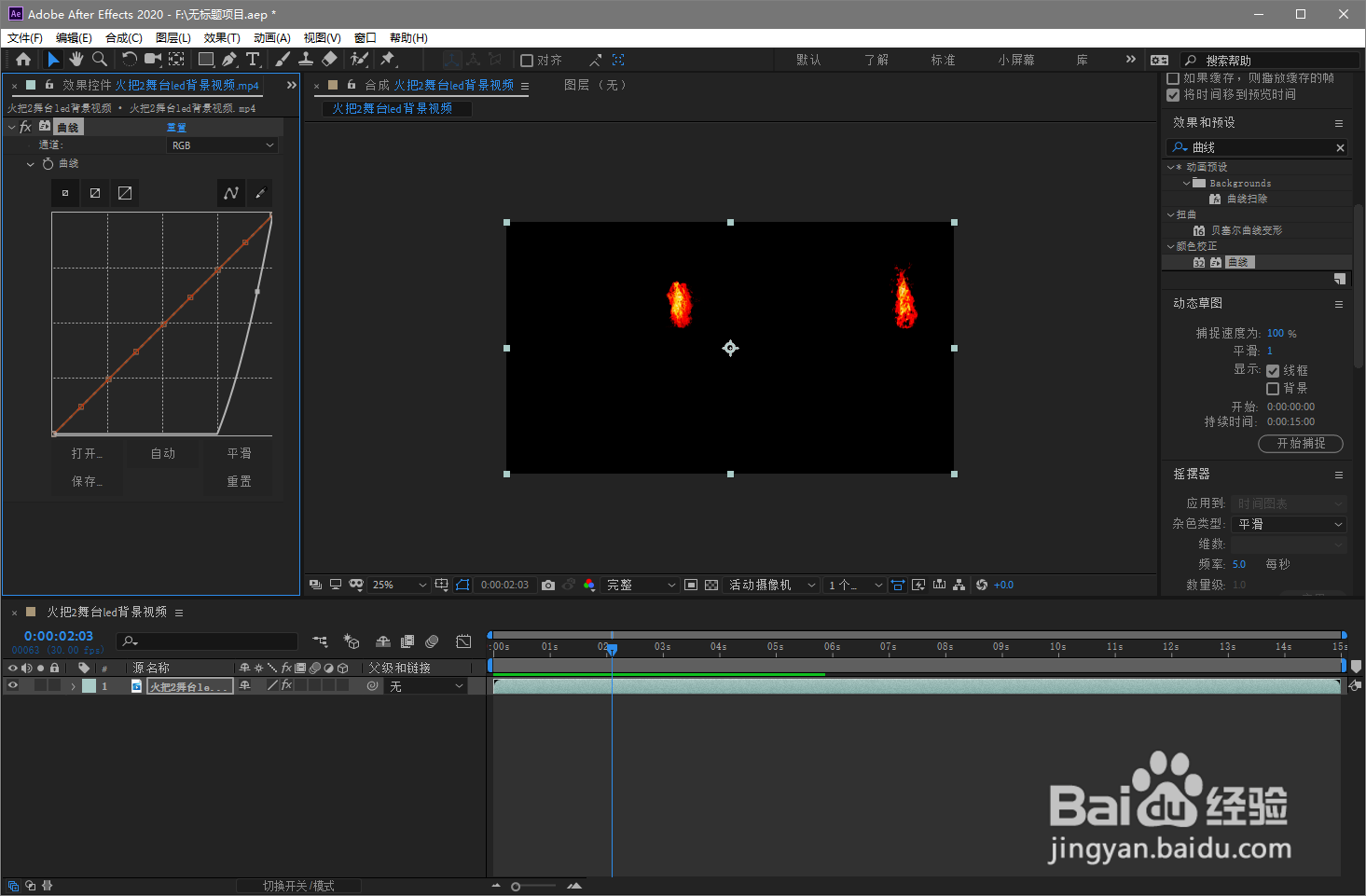Toggle the fx switch on layer 1
The image size is (1366, 896).
coord(287,685)
